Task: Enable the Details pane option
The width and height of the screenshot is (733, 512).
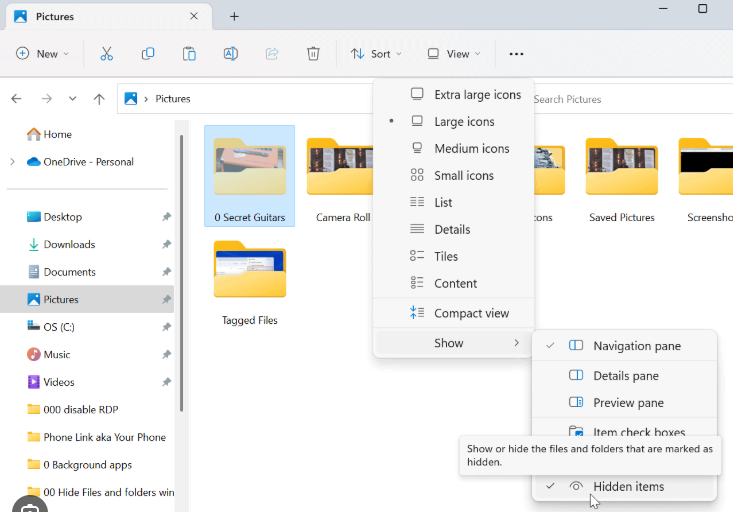Action: coord(625,376)
